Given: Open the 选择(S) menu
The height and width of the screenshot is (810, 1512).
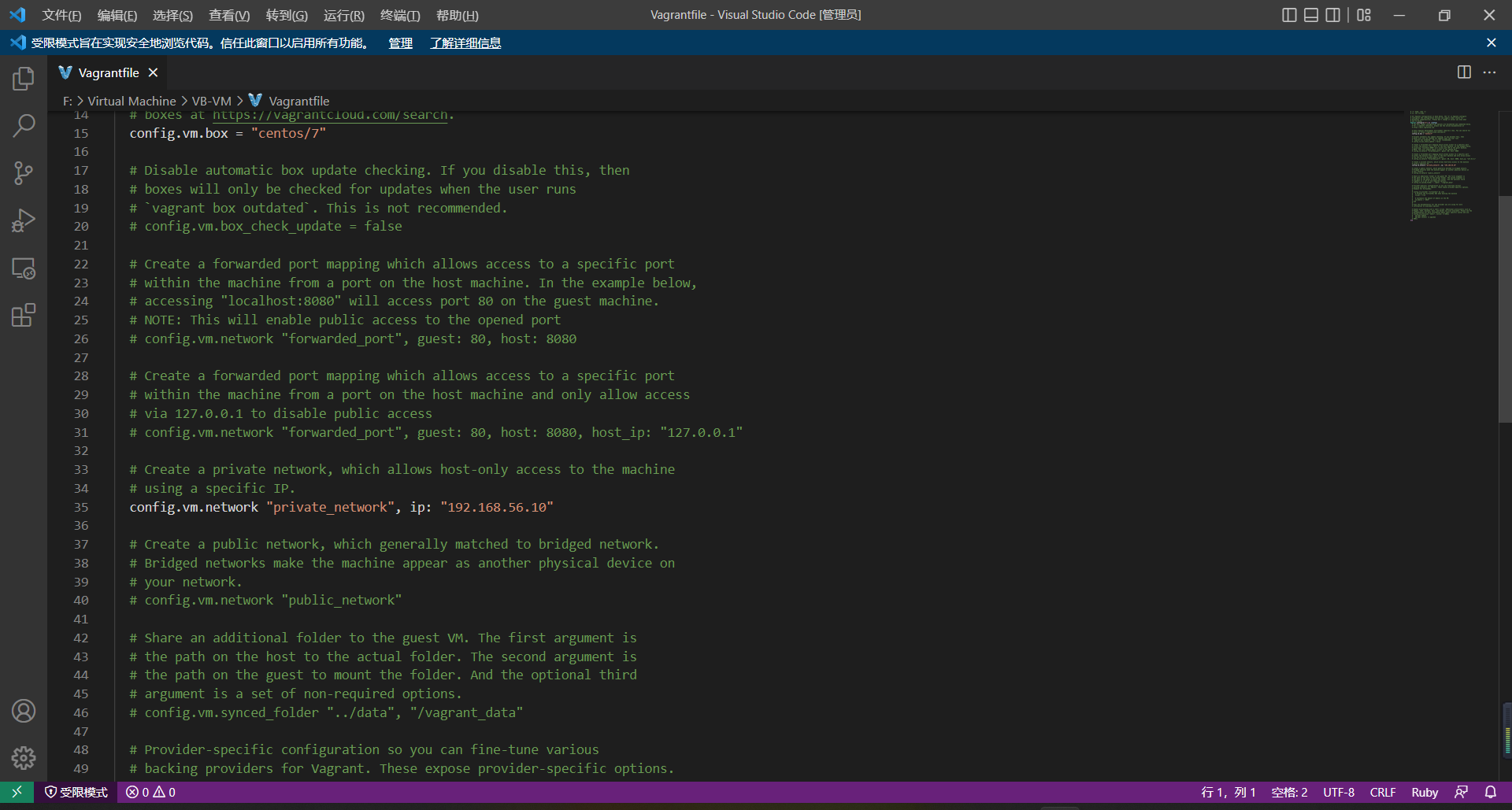Looking at the screenshot, I should point(172,15).
